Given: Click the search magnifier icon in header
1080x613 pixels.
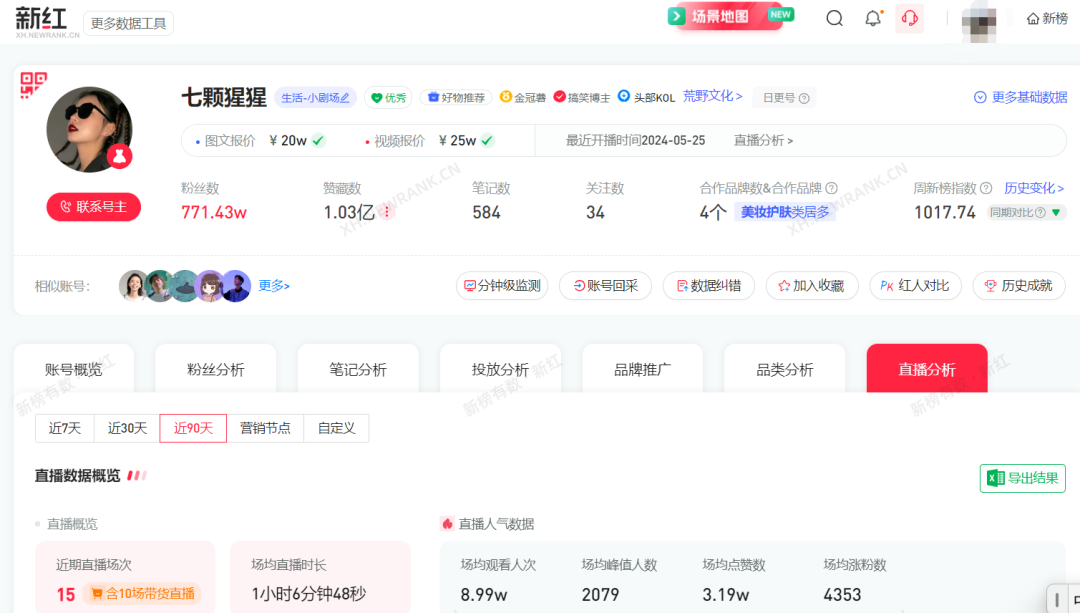Looking at the screenshot, I should pyautogui.click(x=834, y=18).
